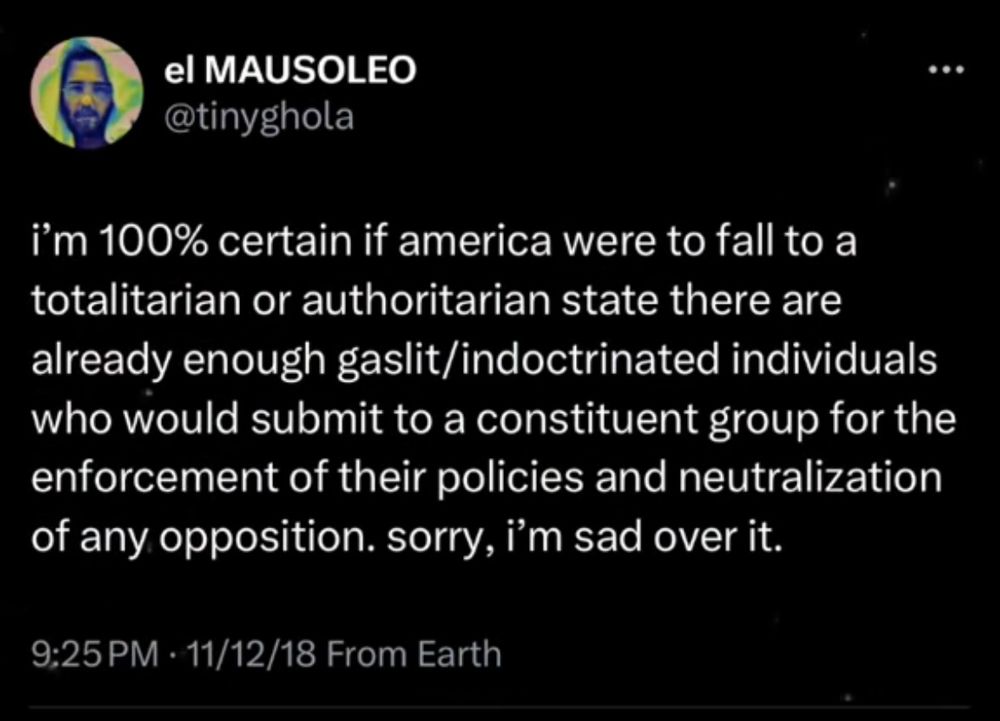Screen dimensions: 1000x721
Task: Click the word "neutralization" in the tweet
Action: (x=810, y=476)
